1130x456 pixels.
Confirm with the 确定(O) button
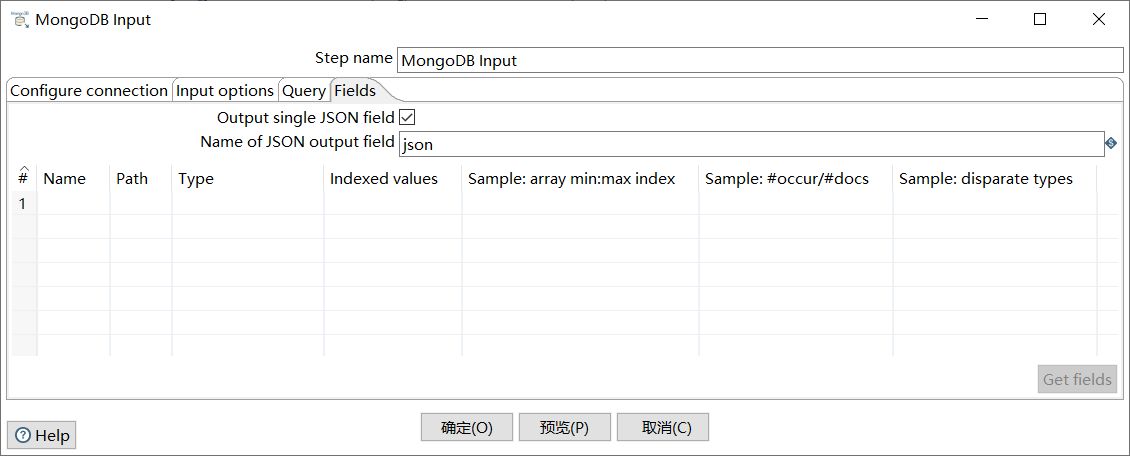(466, 427)
